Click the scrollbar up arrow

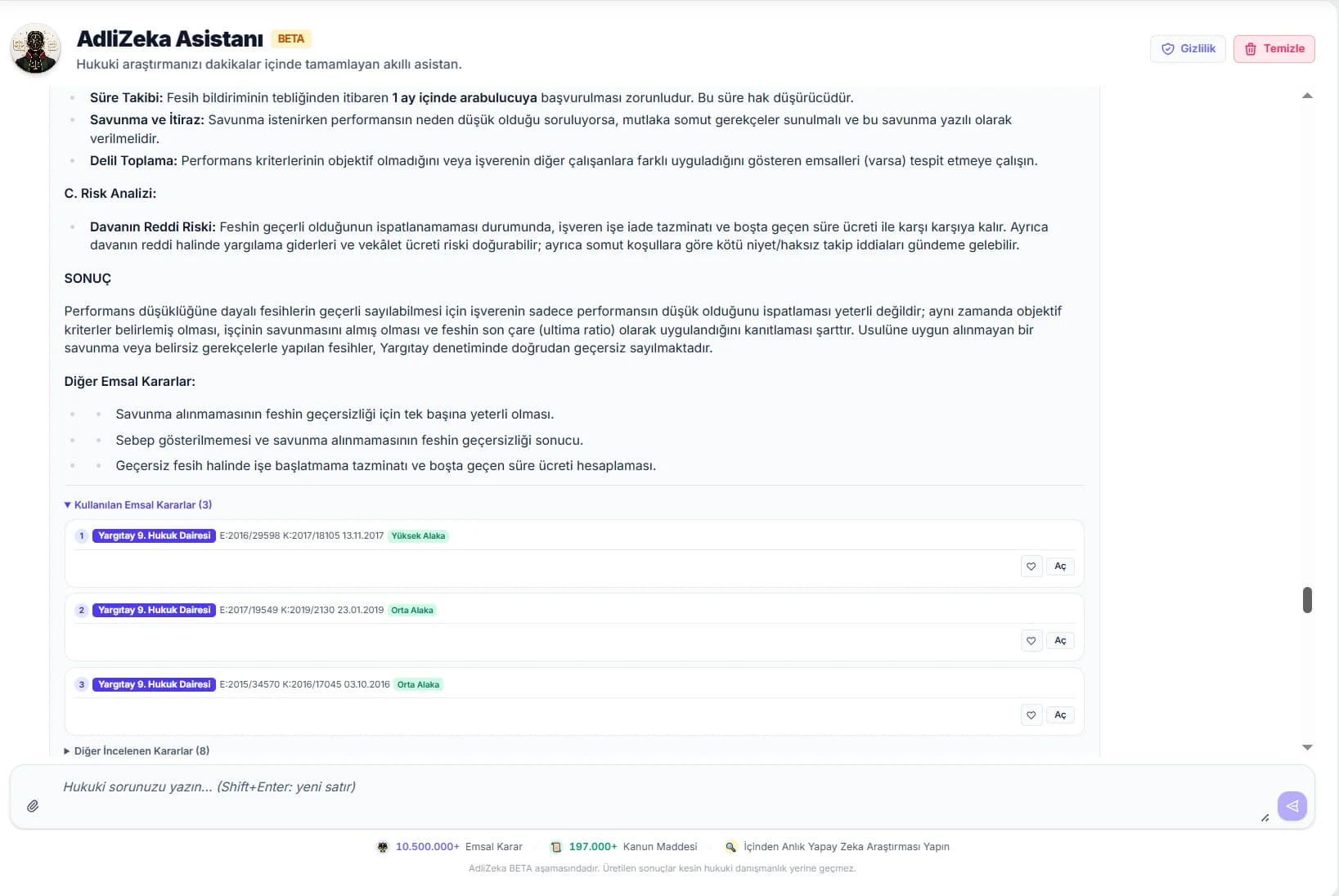pos(1307,96)
